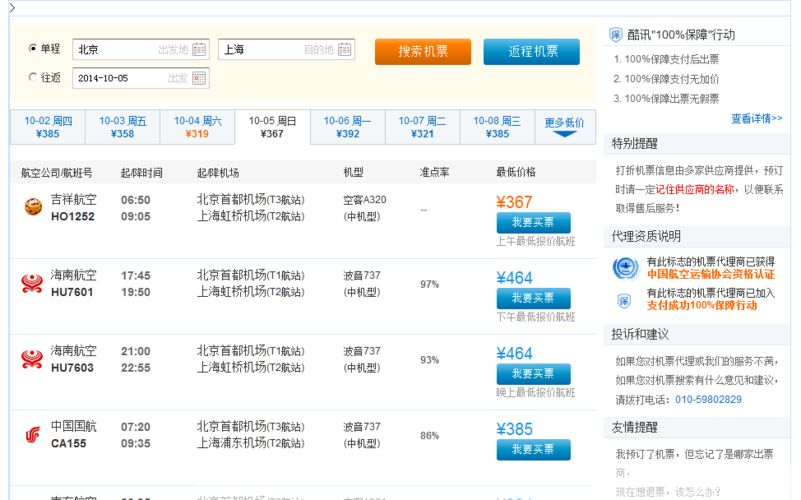Click the 上海浦东机场(T2航站) text
The width and height of the screenshot is (801, 500).
[251, 443]
